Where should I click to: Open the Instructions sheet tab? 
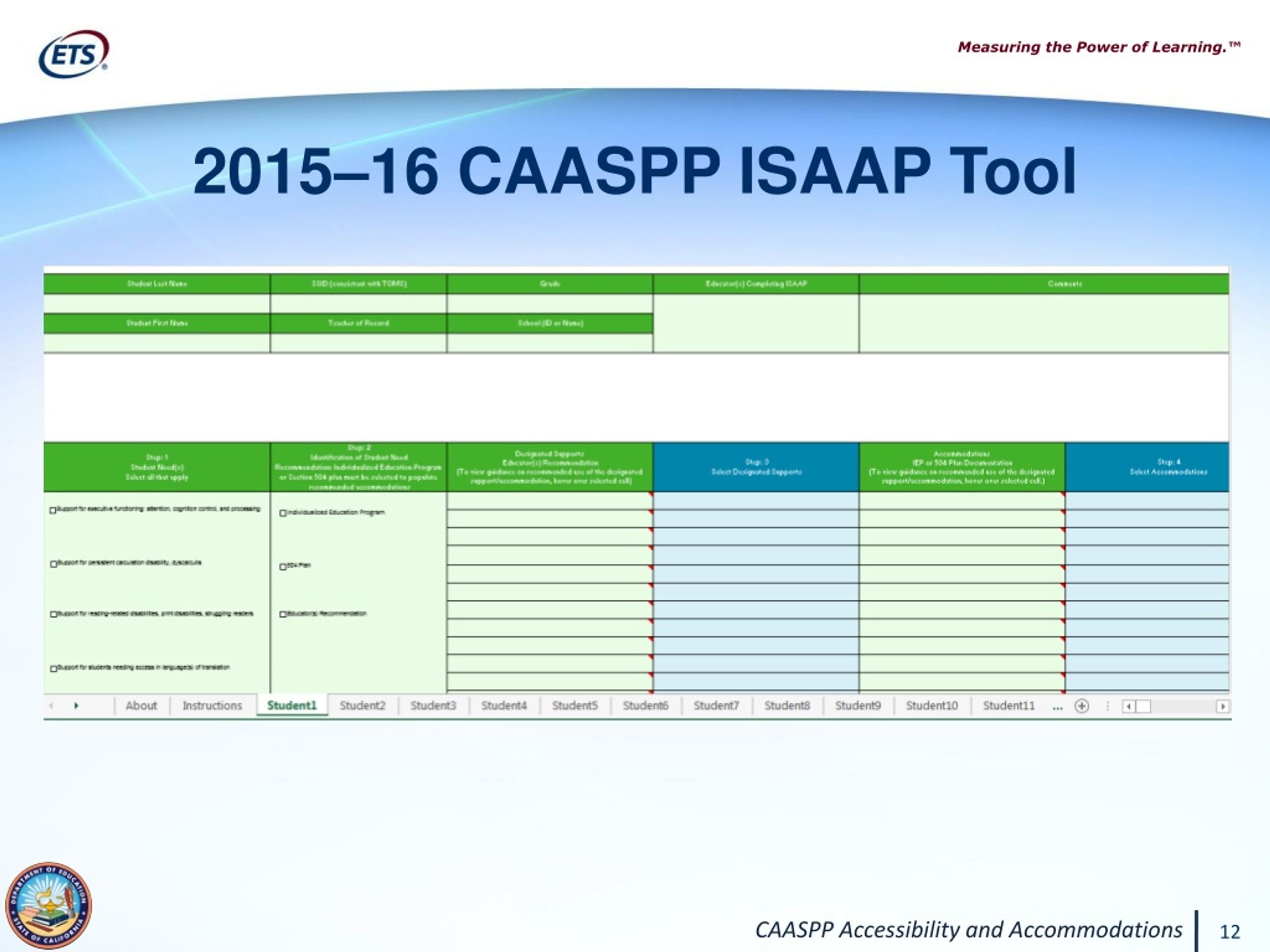pyautogui.click(x=212, y=706)
